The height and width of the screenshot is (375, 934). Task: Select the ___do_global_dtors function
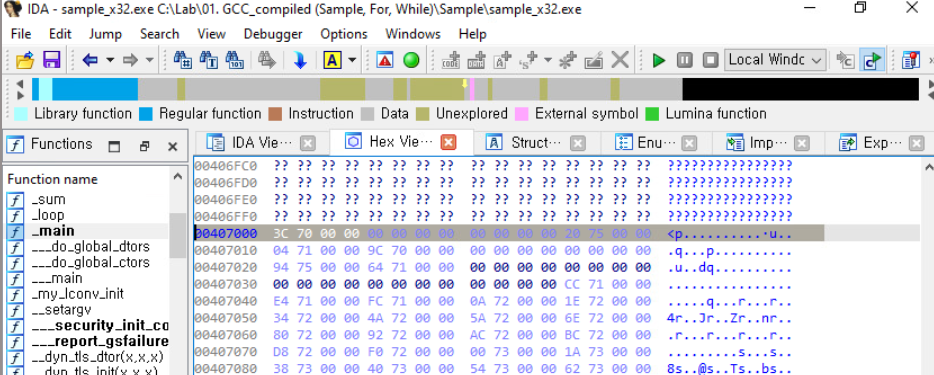tap(91, 246)
